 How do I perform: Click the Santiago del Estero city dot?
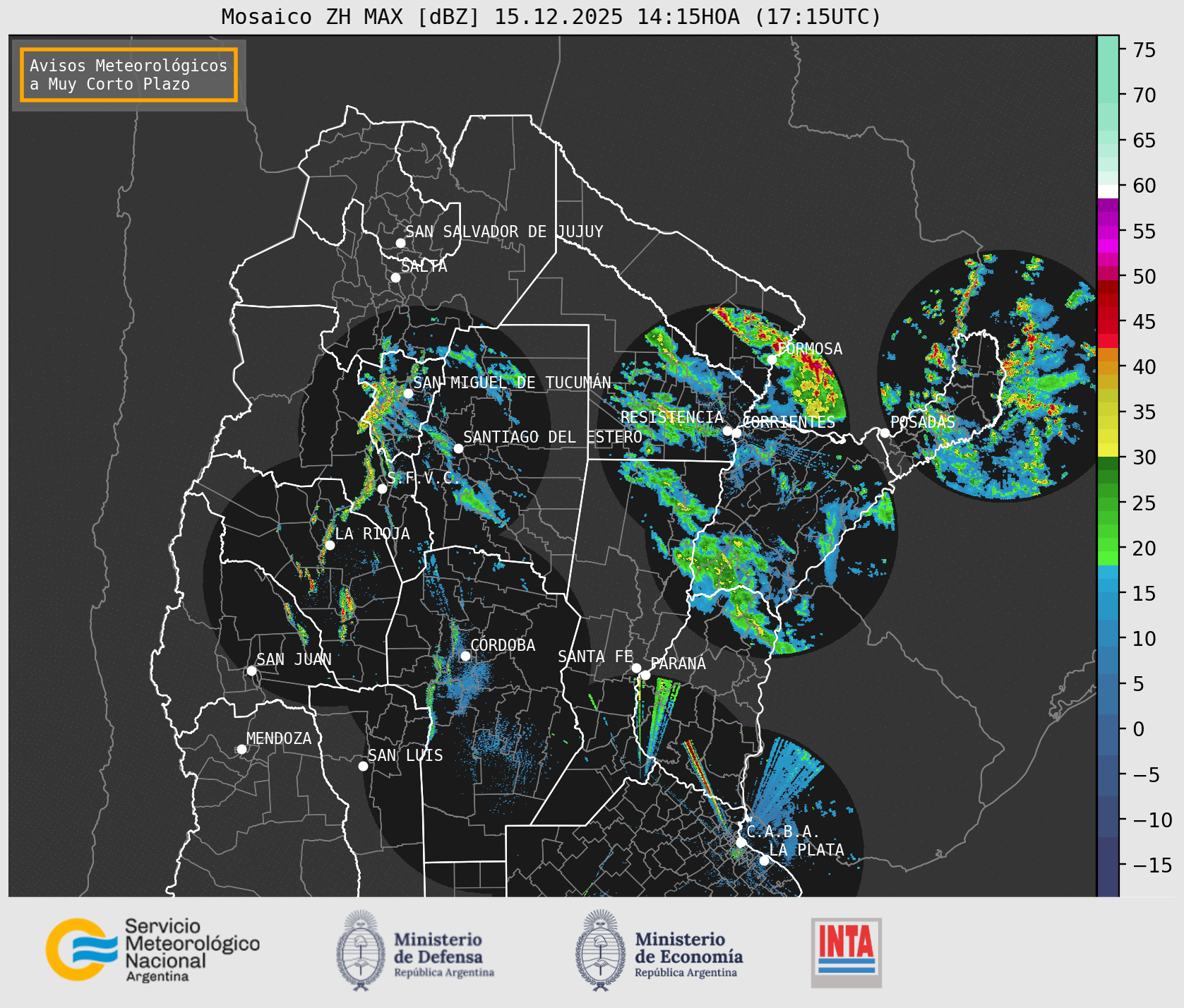[x=458, y=448]
